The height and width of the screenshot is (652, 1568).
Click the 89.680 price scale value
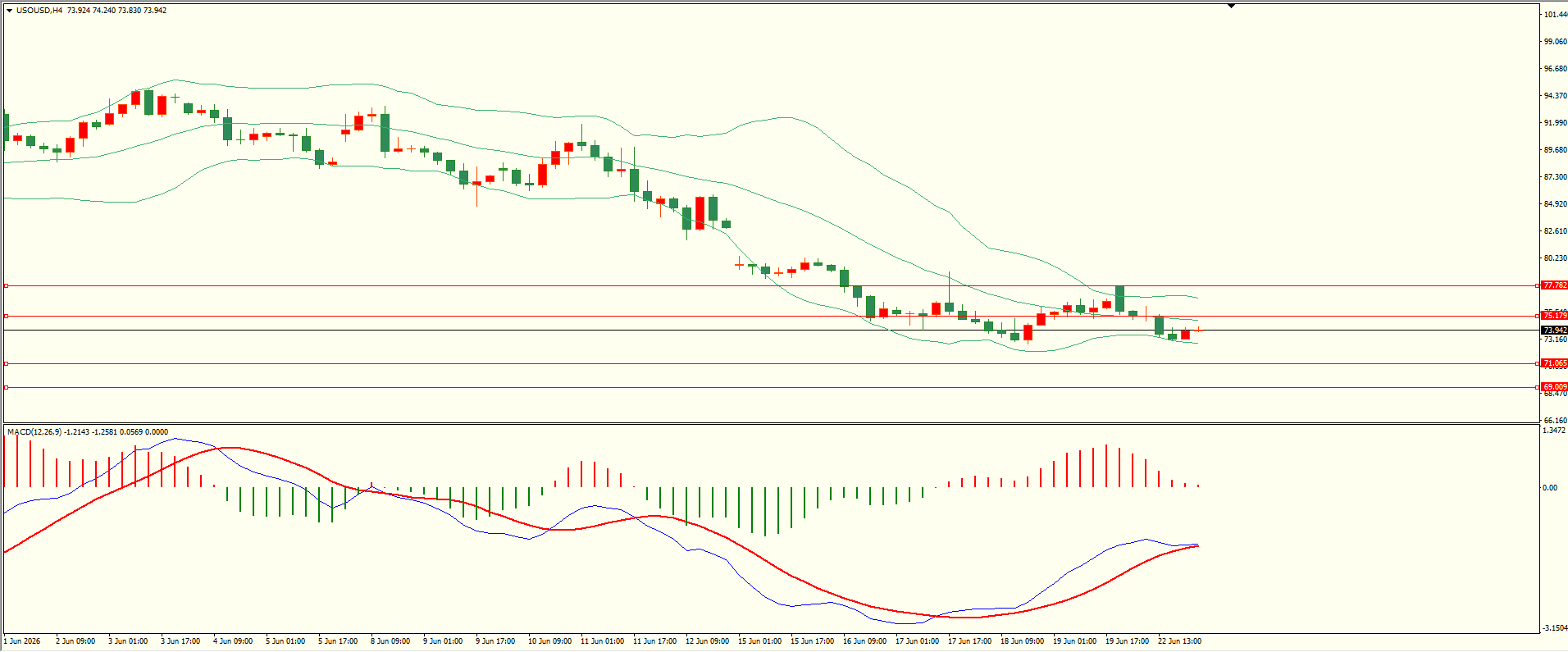click(1555, 150)
